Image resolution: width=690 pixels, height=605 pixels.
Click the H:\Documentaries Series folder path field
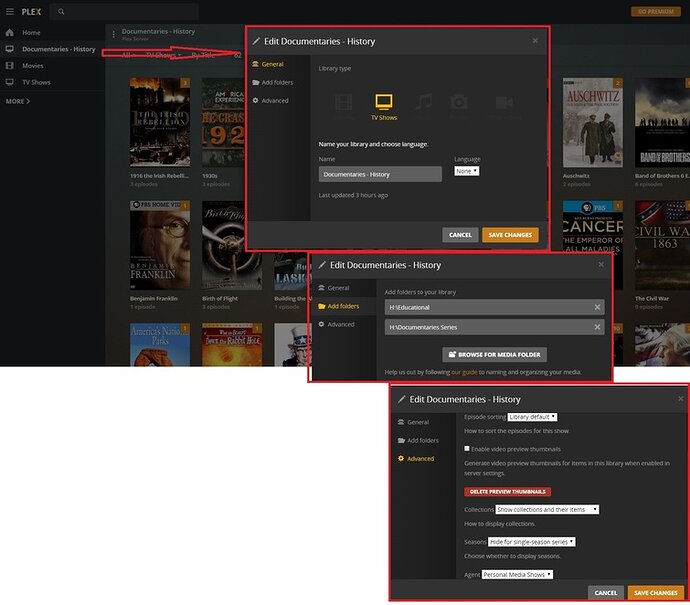[495, 327]
